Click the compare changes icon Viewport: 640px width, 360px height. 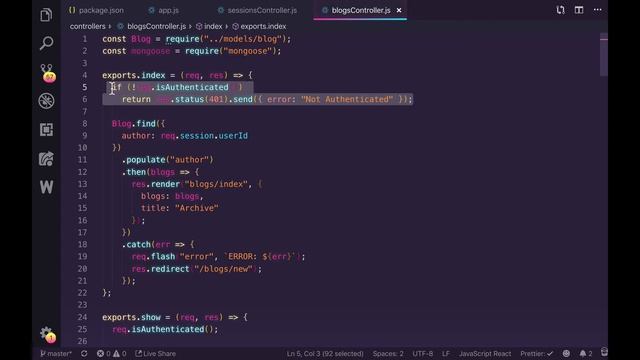coord(560,10)
